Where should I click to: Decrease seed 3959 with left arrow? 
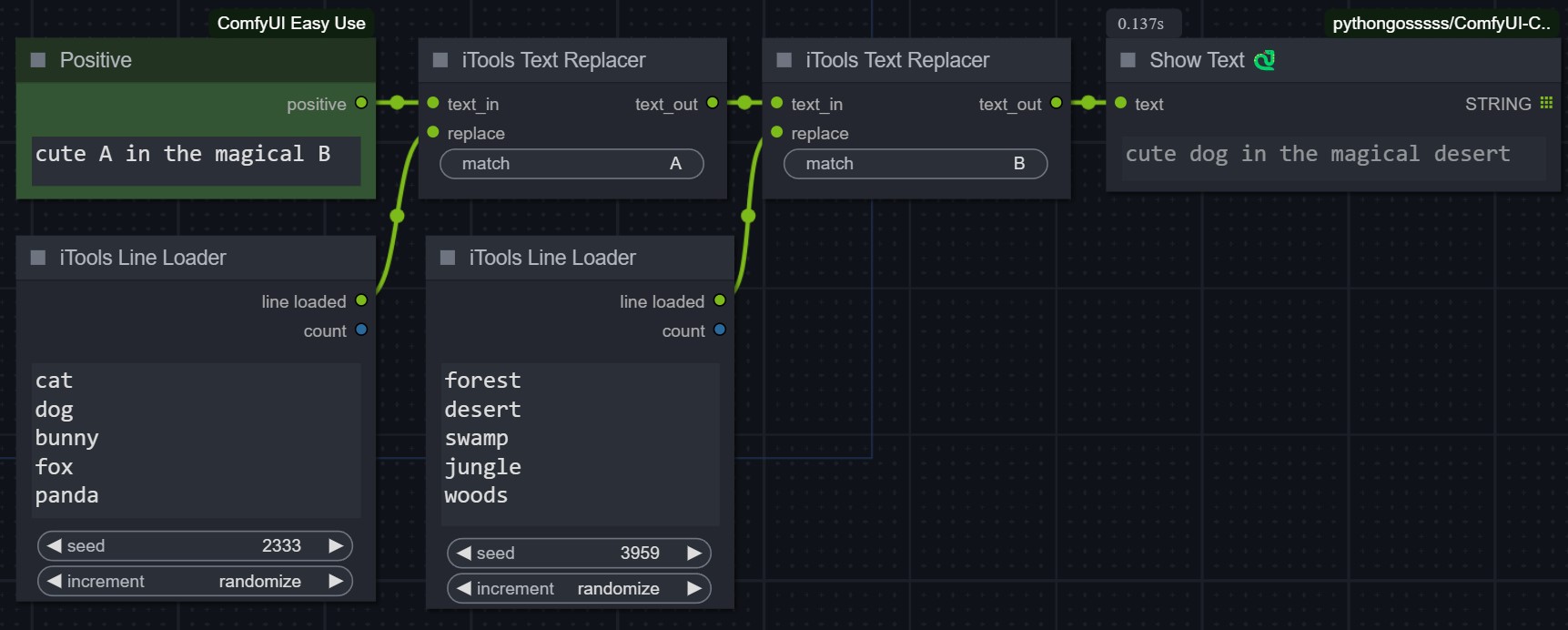click(x=463, y=553)
